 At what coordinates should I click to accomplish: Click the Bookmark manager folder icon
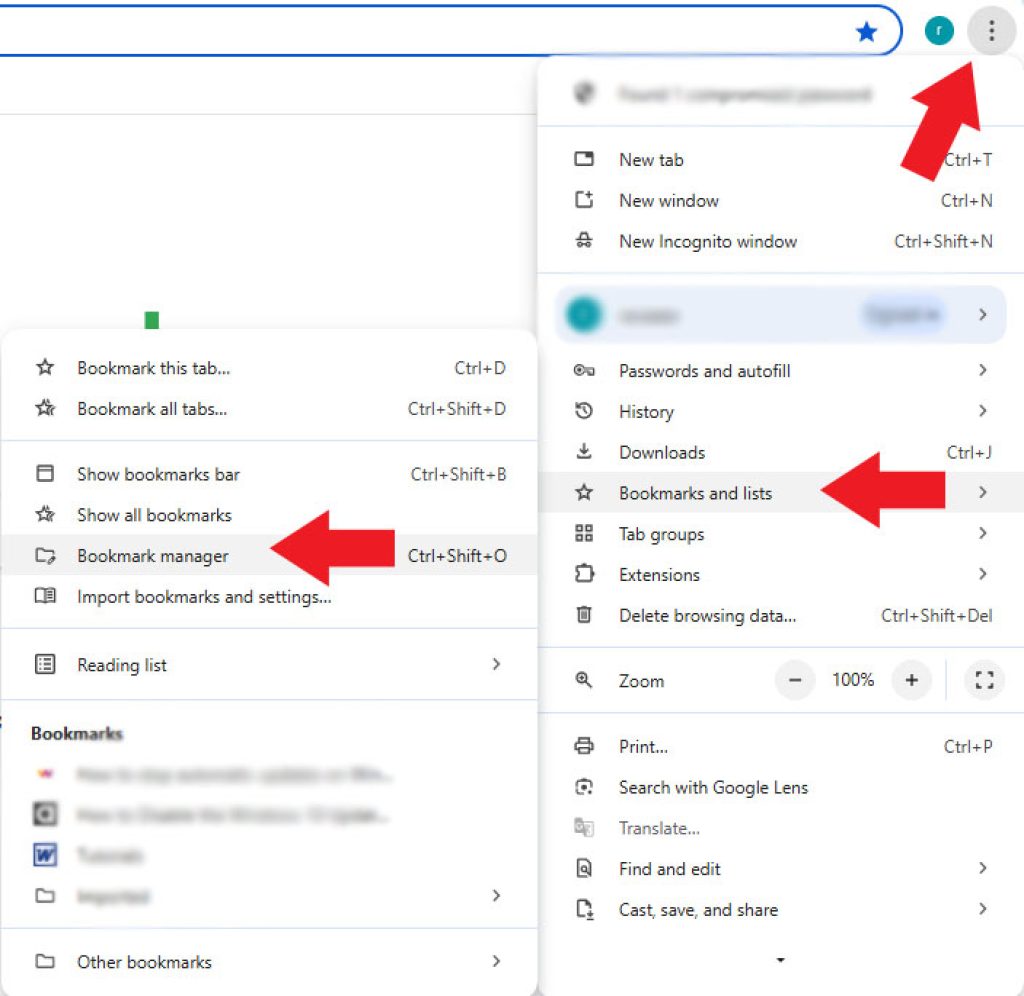pos(45,555)
